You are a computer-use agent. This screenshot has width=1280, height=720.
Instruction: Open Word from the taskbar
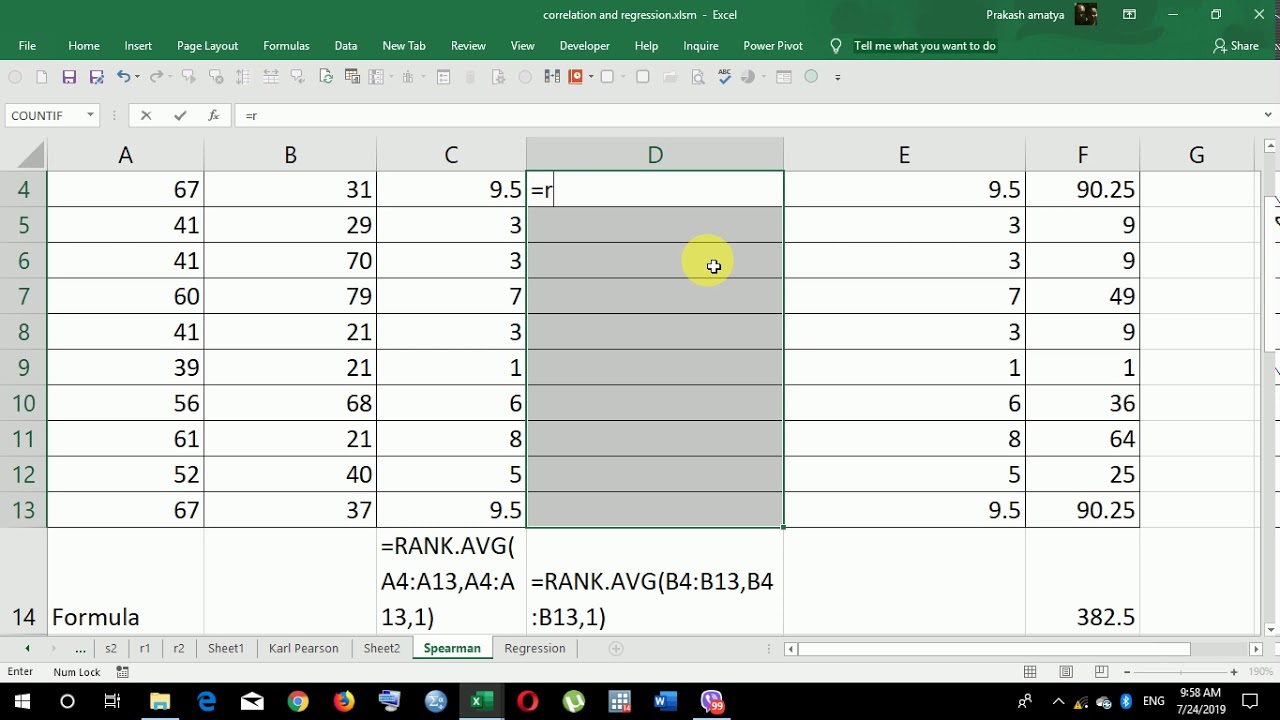pos(665,702)
